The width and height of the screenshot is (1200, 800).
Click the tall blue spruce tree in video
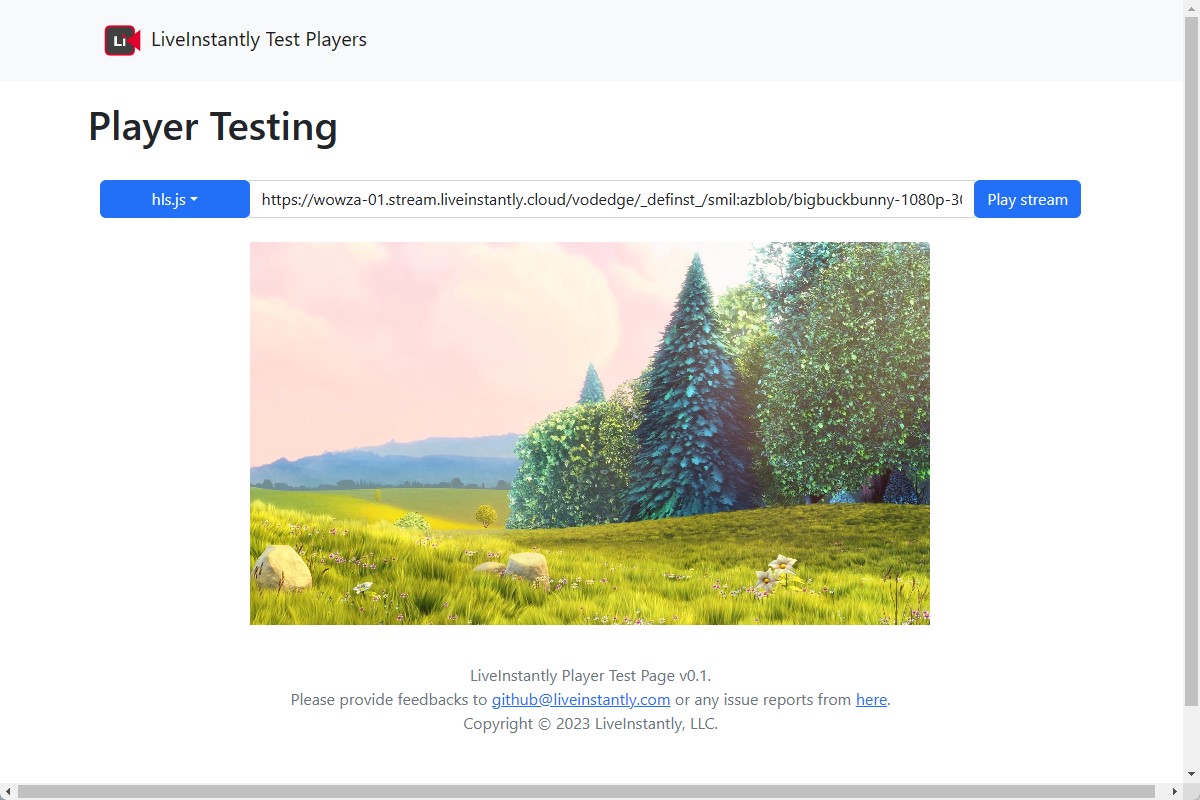click(x=690, y=400)
